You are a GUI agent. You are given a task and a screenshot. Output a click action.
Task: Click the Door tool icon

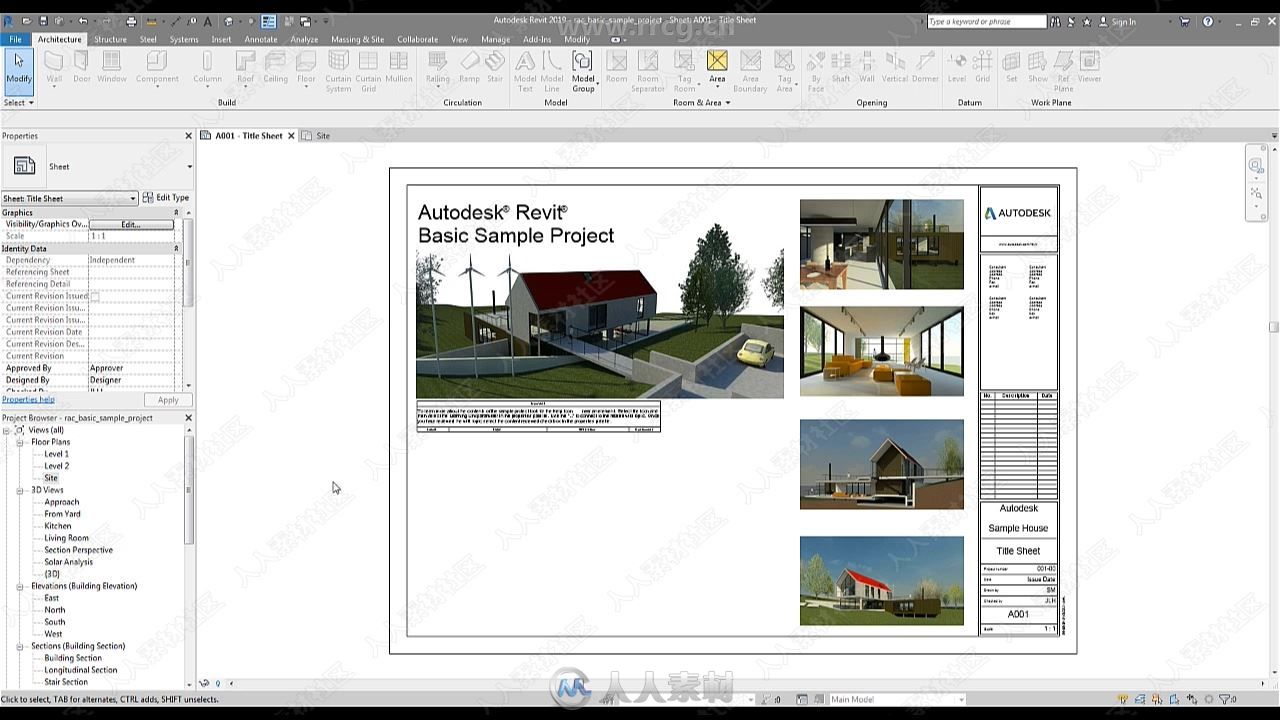(x=81, y=63)
